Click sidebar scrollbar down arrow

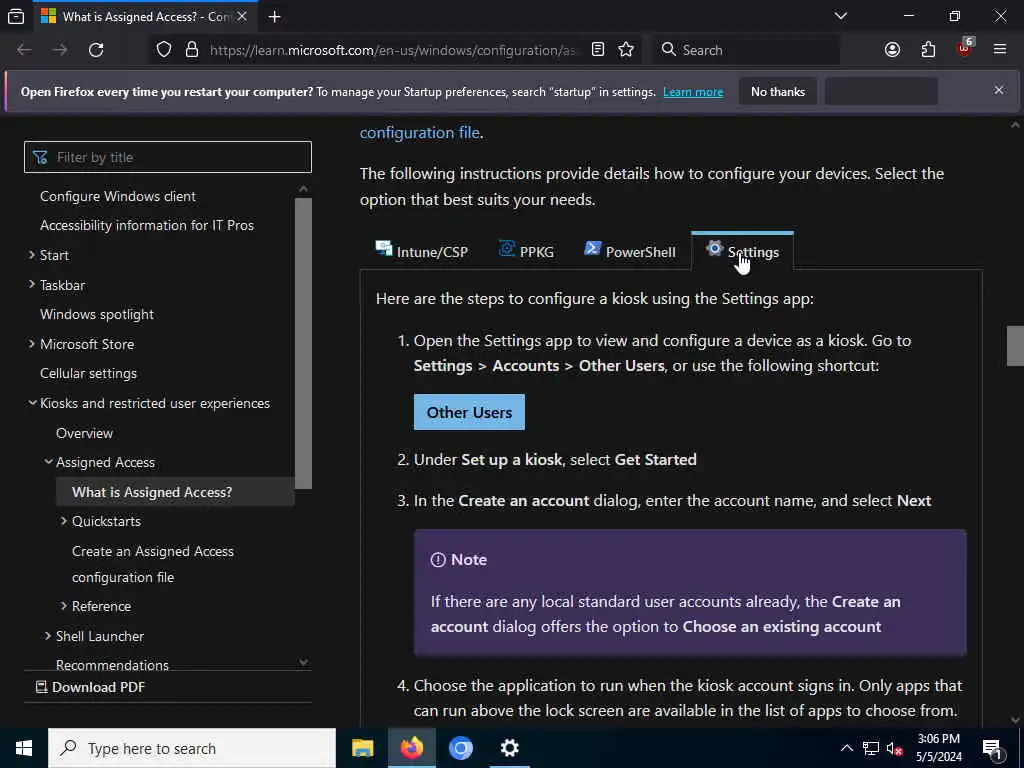click(x=304, y=662)
